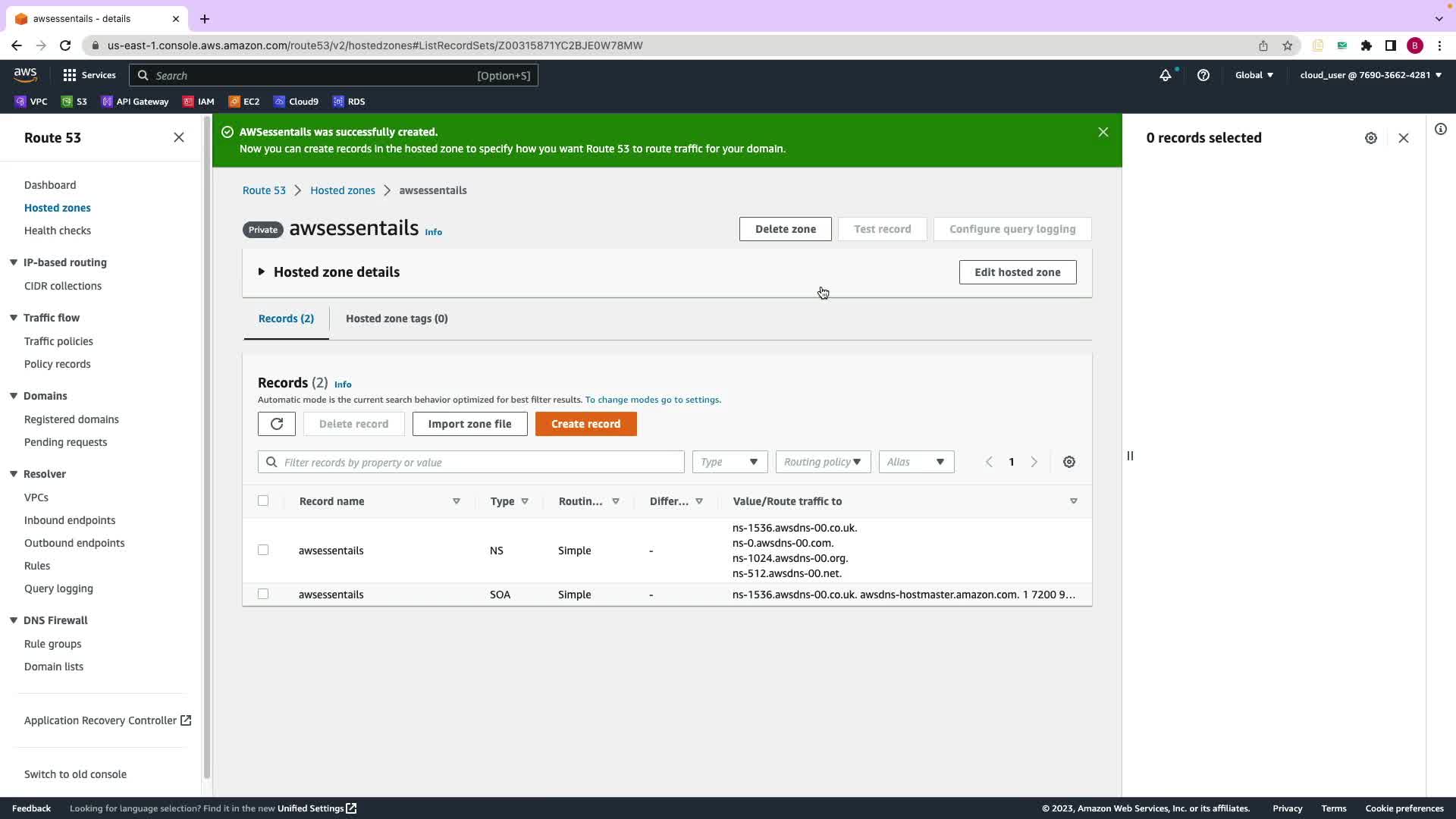Click the refresh records icon button
Screen dimensions: 1456x819
coord(276,424)
